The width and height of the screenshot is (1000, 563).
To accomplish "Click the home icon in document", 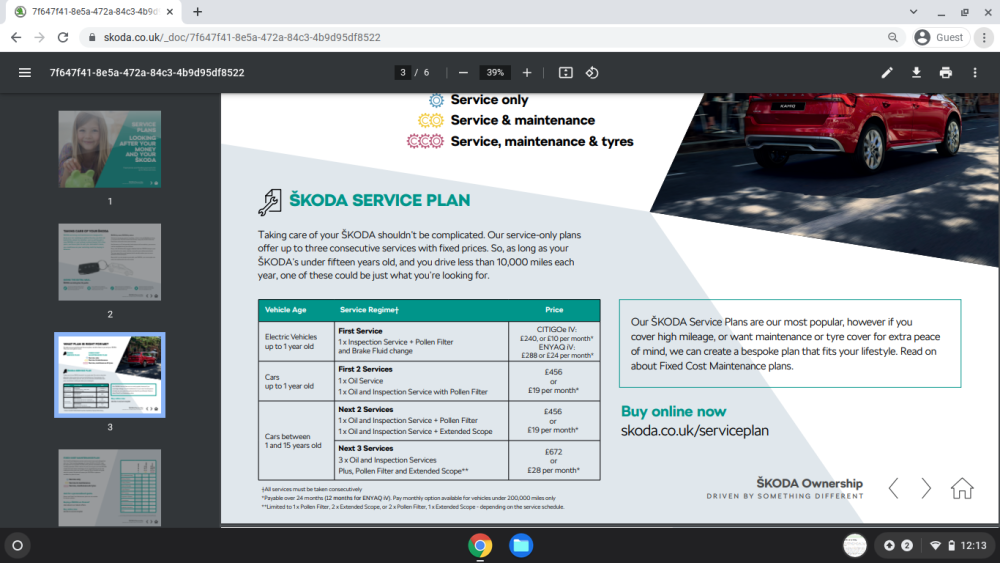I will [x=962, y=488].
